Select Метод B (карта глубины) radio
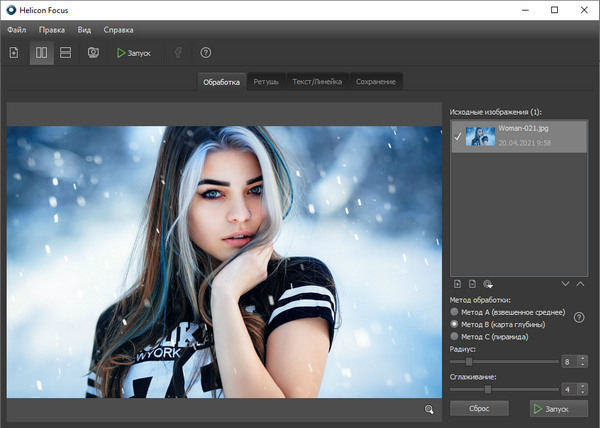 click(456, 324)
